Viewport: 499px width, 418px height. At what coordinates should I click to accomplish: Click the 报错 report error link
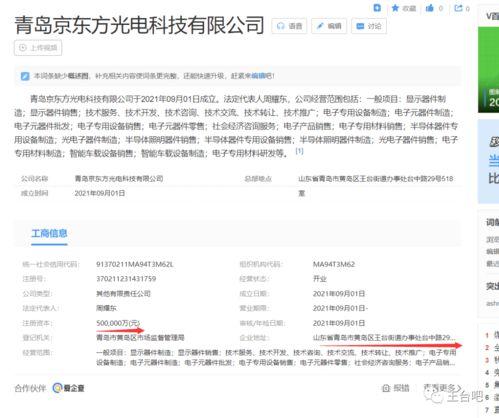point(396,388)
